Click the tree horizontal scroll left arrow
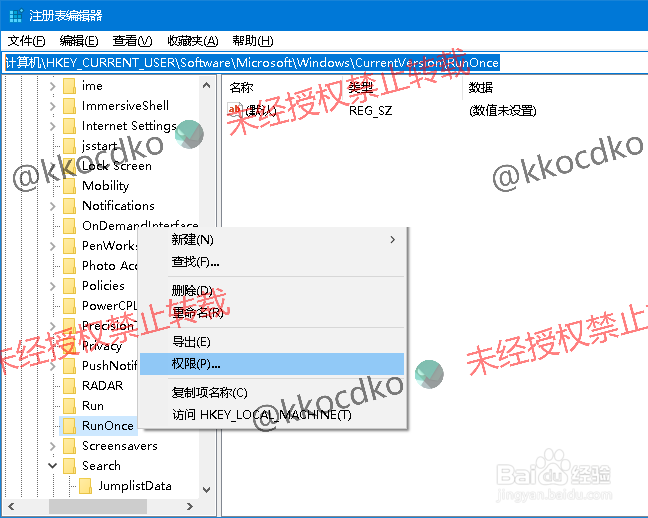Screen dimensions: 648x518 pyautogui.click(x=12, y=506)
